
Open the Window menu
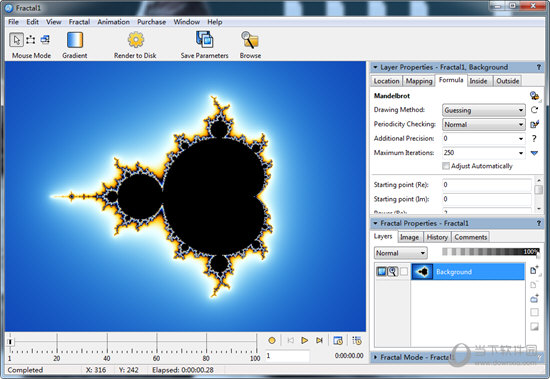(x=187, y=22)
